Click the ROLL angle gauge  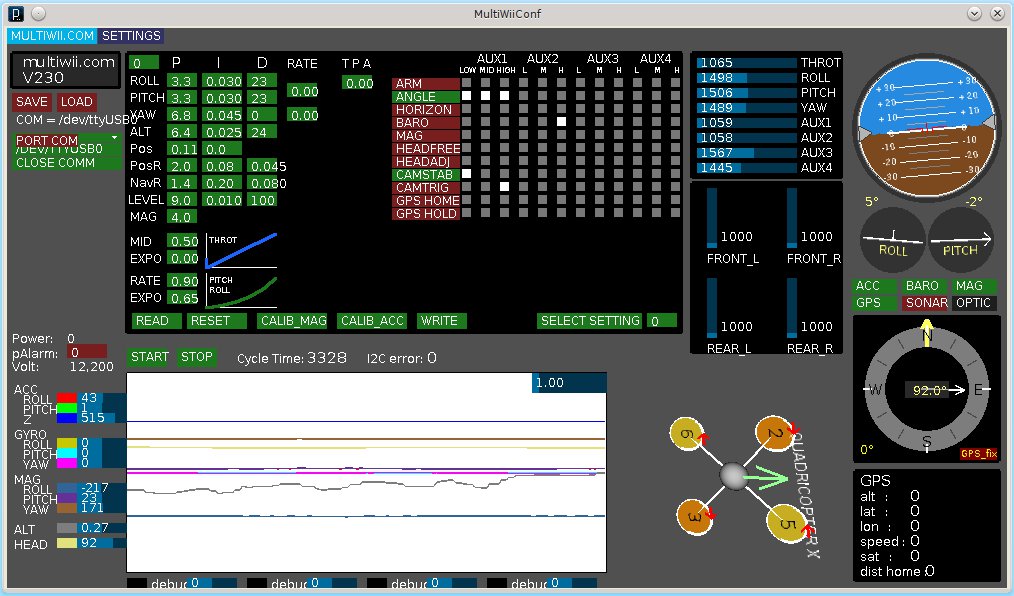coord(892,242)
